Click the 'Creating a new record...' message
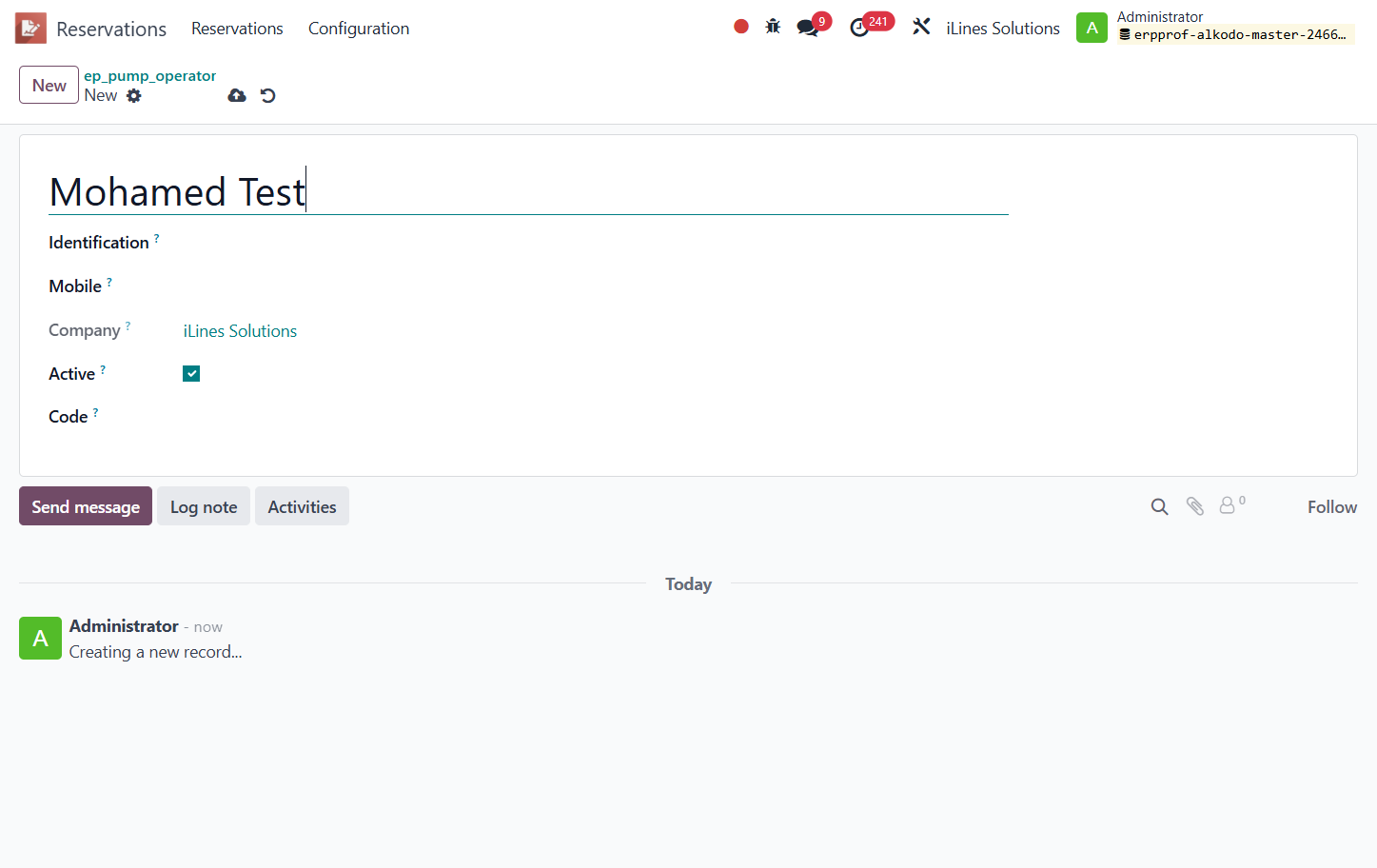Screen dimensions: 1377x868 coord(156,652)
